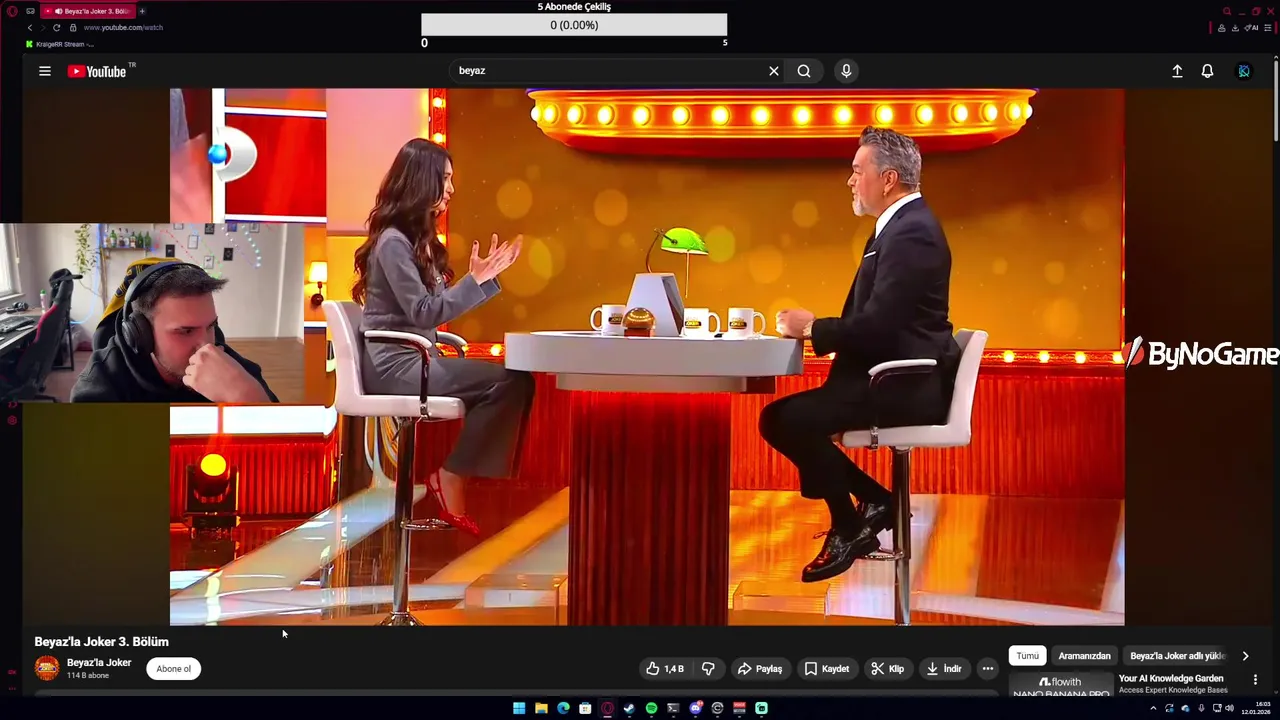The height and width of the screenshot is (720, 1280).
Task: Select the Aramanızdan filter chip
Action: pyautogui.click(x=1084, y=656)
